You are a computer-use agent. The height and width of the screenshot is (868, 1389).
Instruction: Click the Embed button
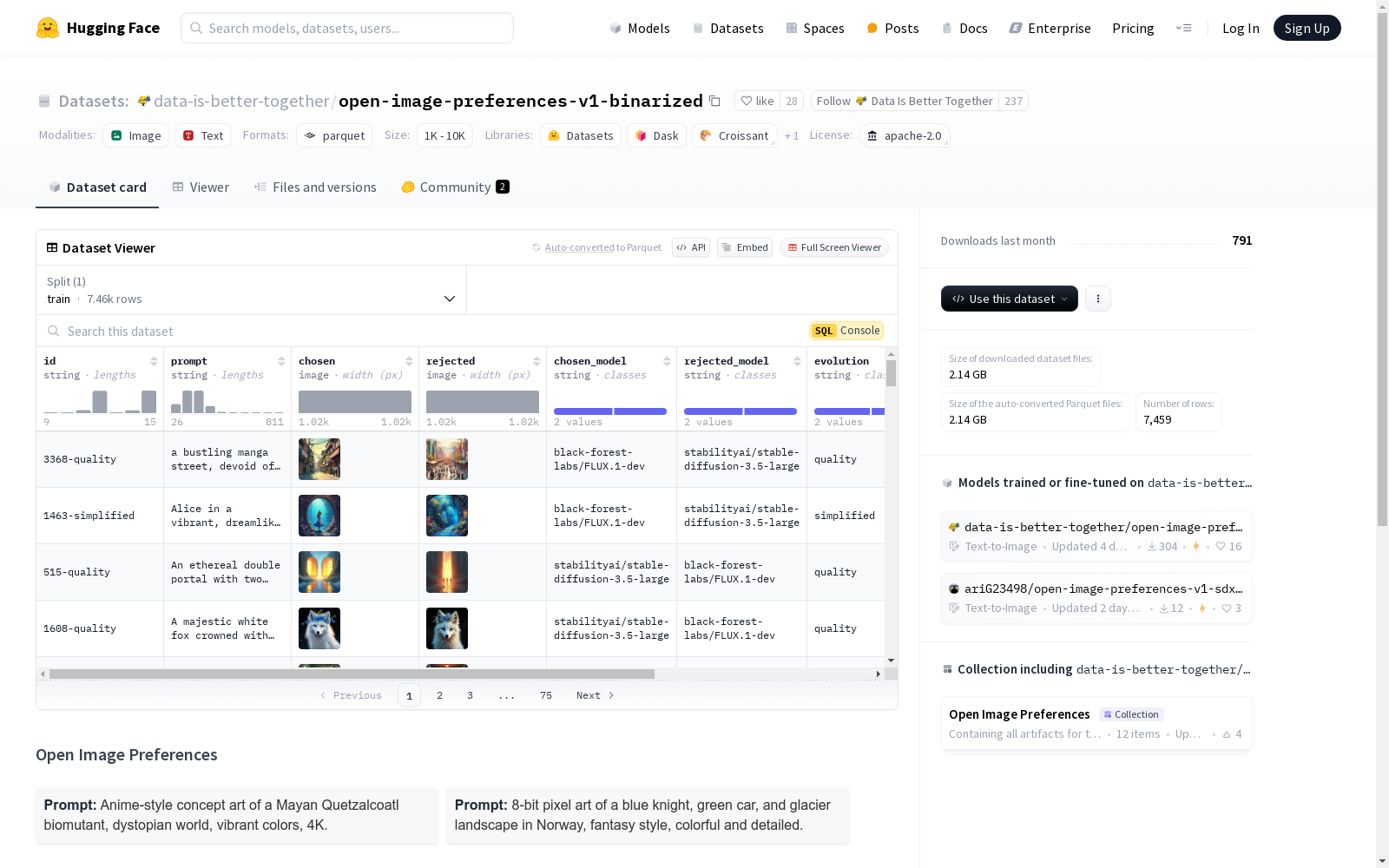coord(745,247)
